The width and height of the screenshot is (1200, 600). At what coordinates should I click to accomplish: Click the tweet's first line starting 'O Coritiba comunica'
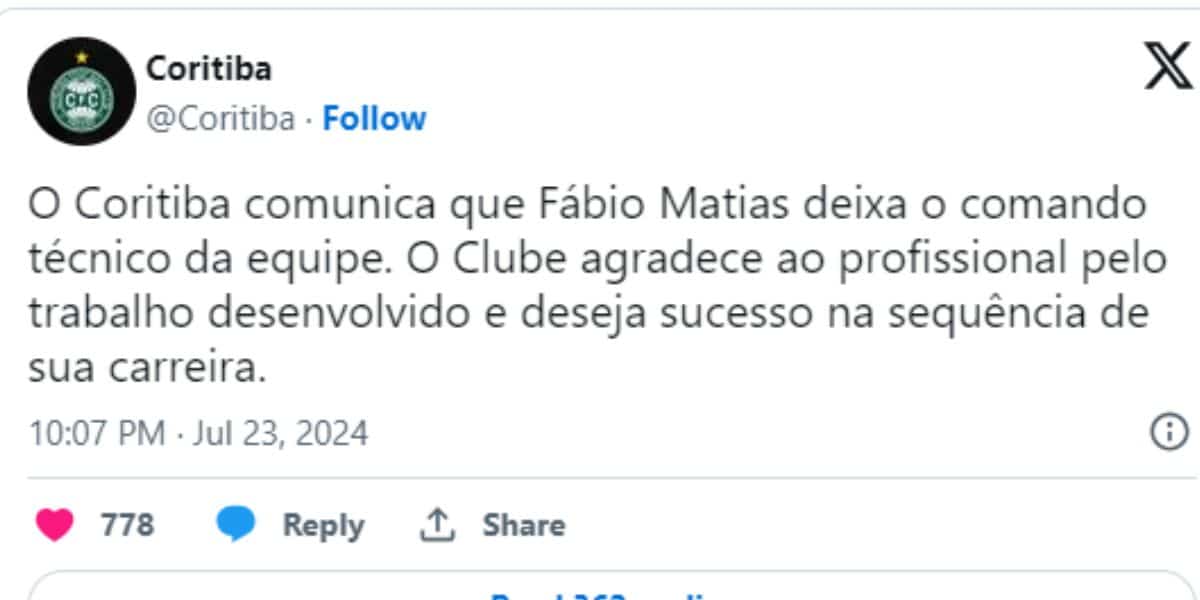587,204
